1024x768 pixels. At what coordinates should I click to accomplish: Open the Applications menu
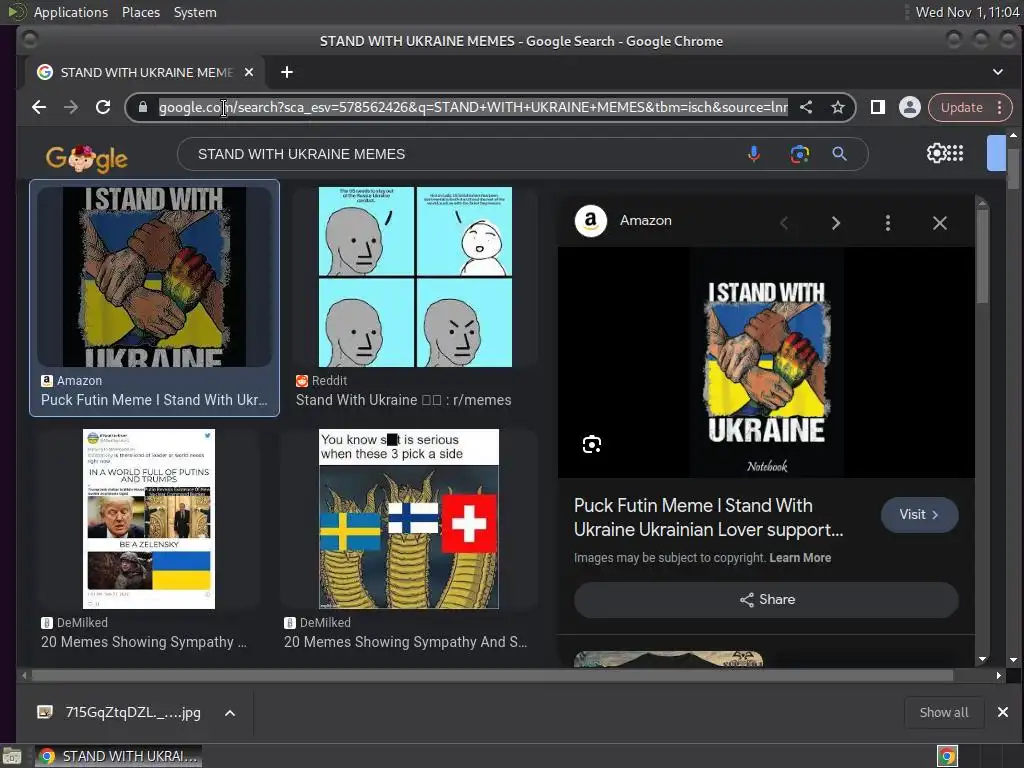click(71, 12)
